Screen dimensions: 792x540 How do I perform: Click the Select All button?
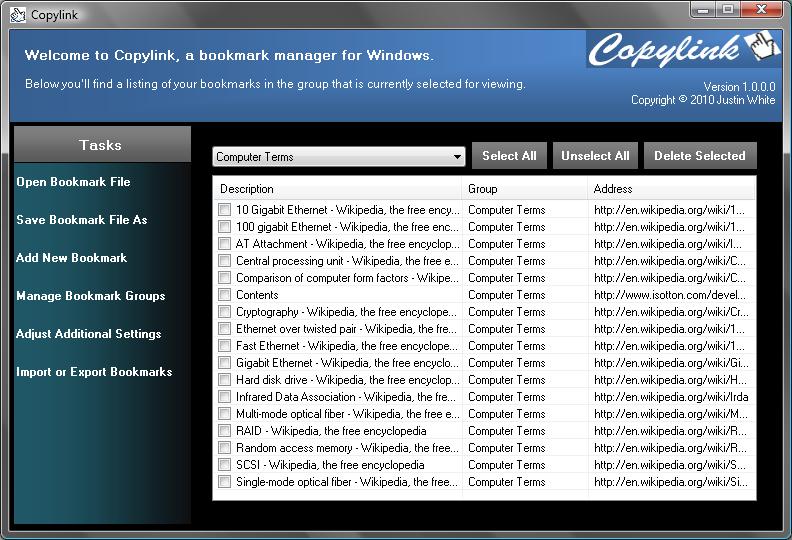click(509, 156)
